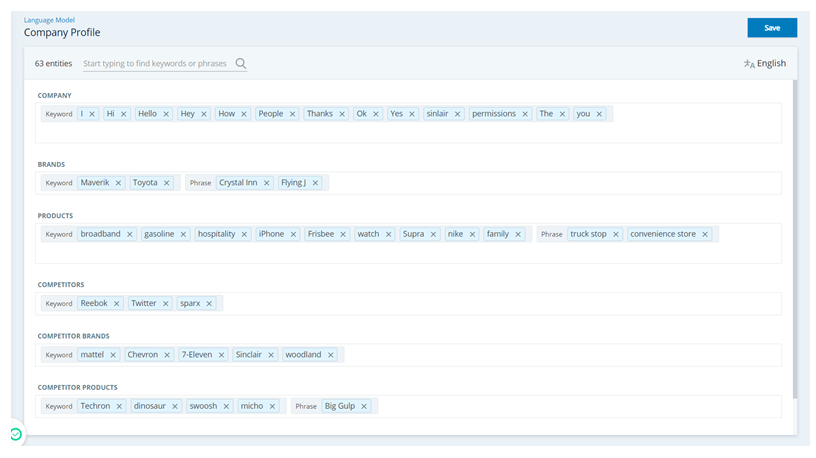Delete the 'Hello' keyword tag
The height and width of the screenshot is (458, 816).
(x=166, y=114)
